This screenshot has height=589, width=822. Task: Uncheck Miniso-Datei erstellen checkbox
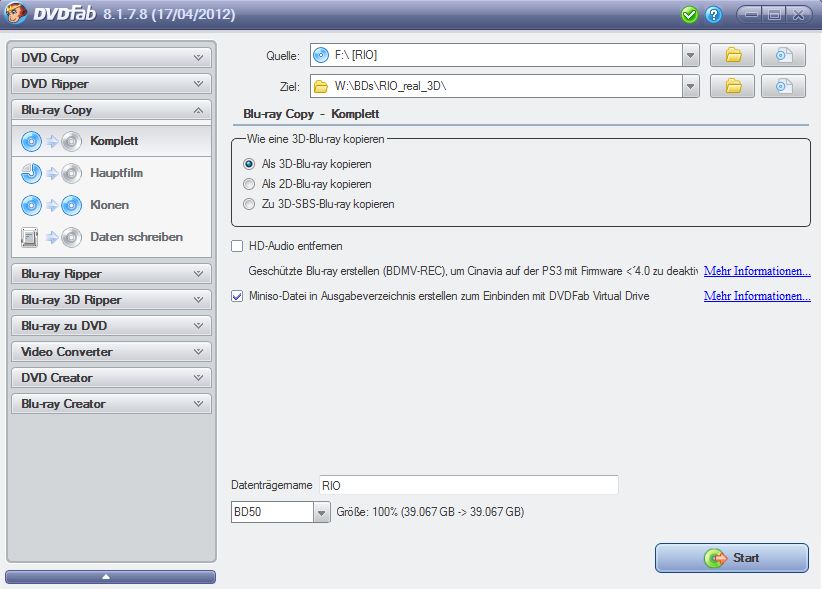237,296
